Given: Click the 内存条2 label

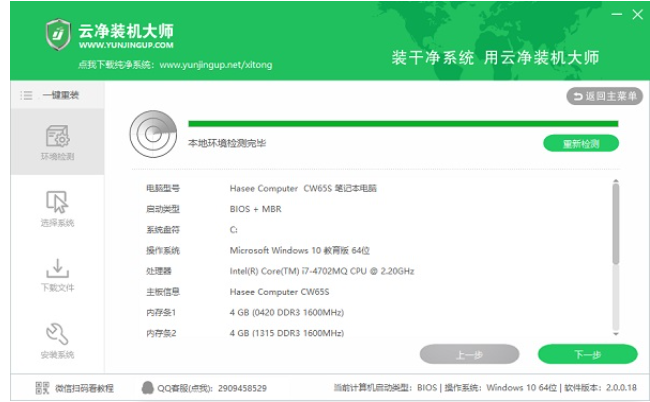Looking at the screenshot, I should pos(161,333).
